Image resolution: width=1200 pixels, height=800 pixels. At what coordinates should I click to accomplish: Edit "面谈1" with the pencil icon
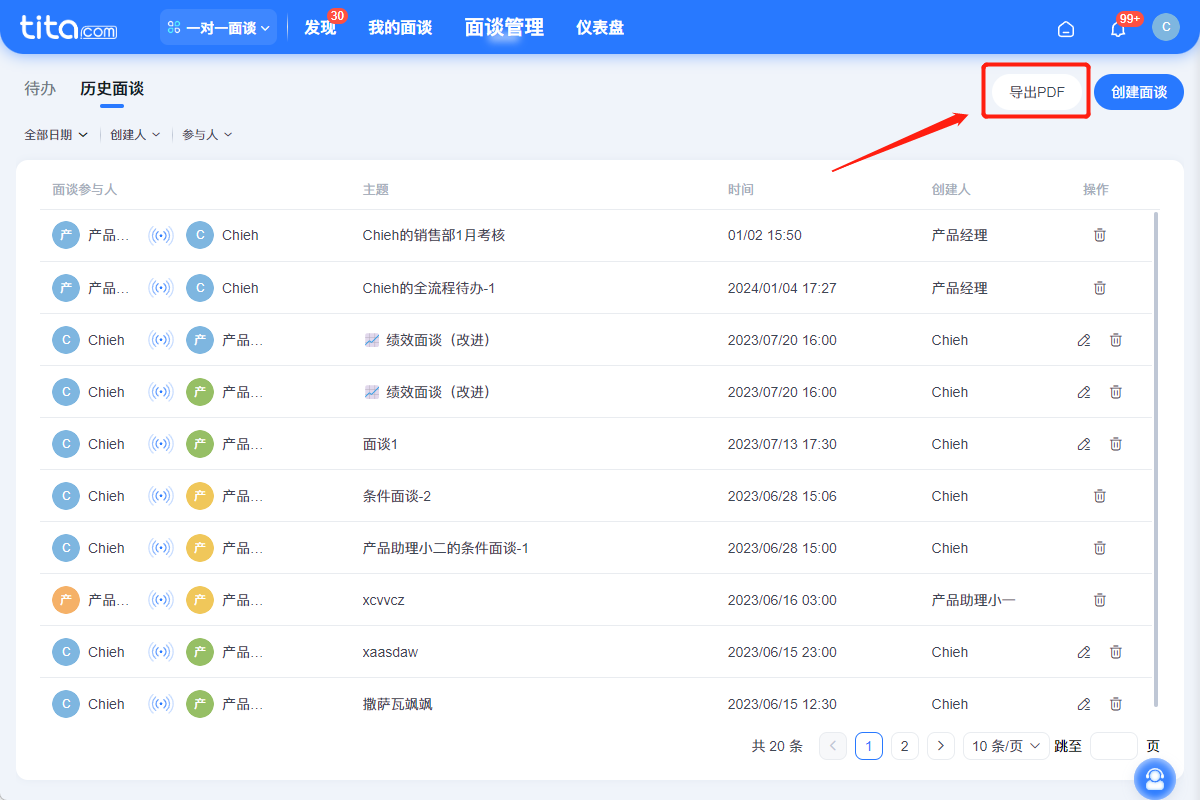pos(1083,443)
